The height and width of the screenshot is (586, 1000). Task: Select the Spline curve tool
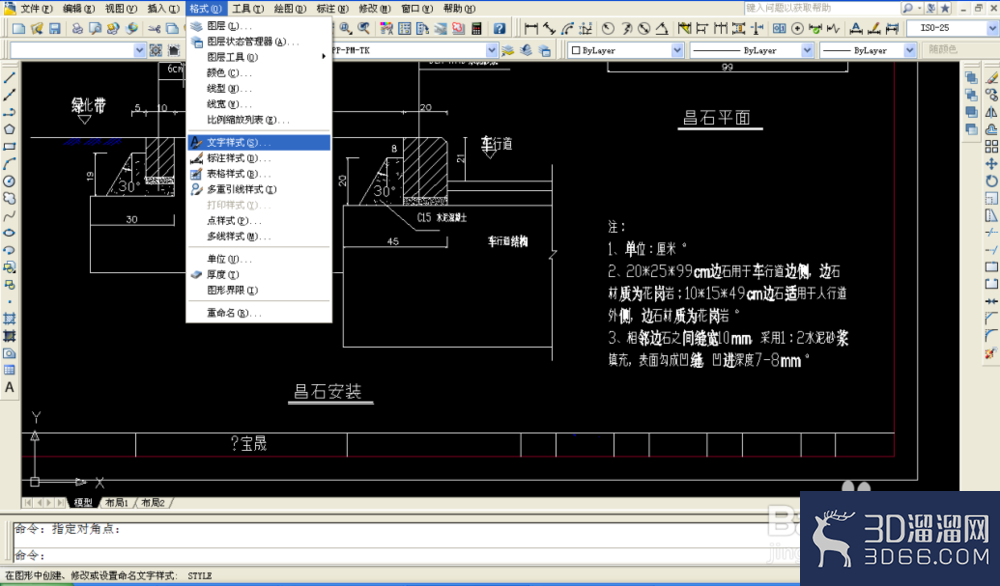click(10, 216)
